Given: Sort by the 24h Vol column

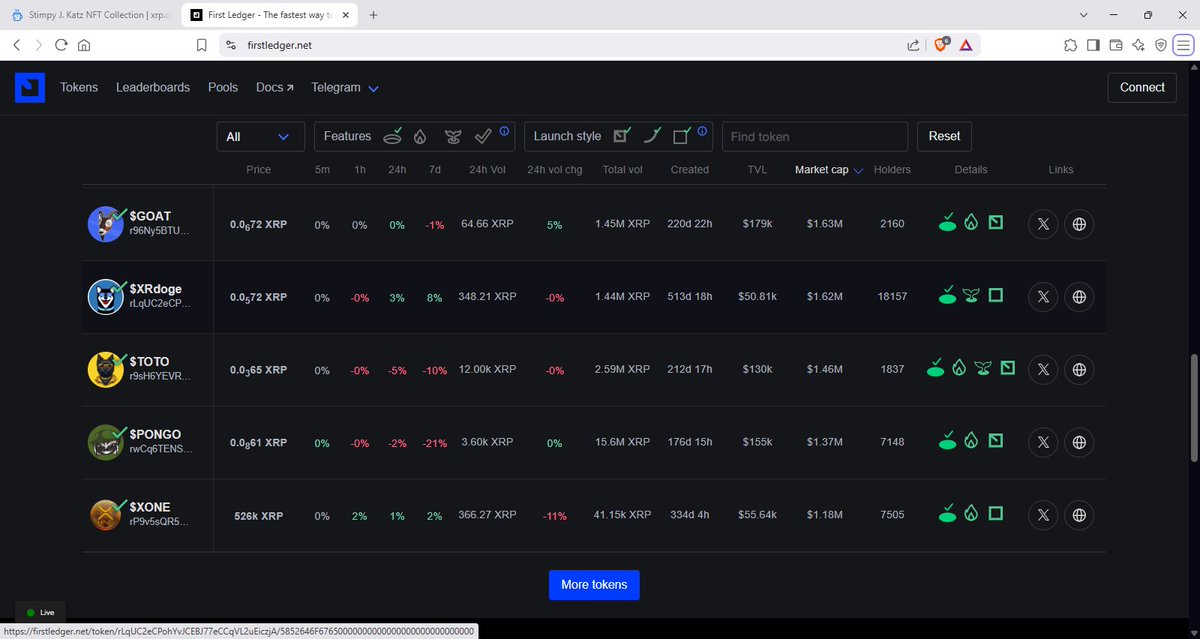Looking at the screenshot, I should tap(487, 170).
